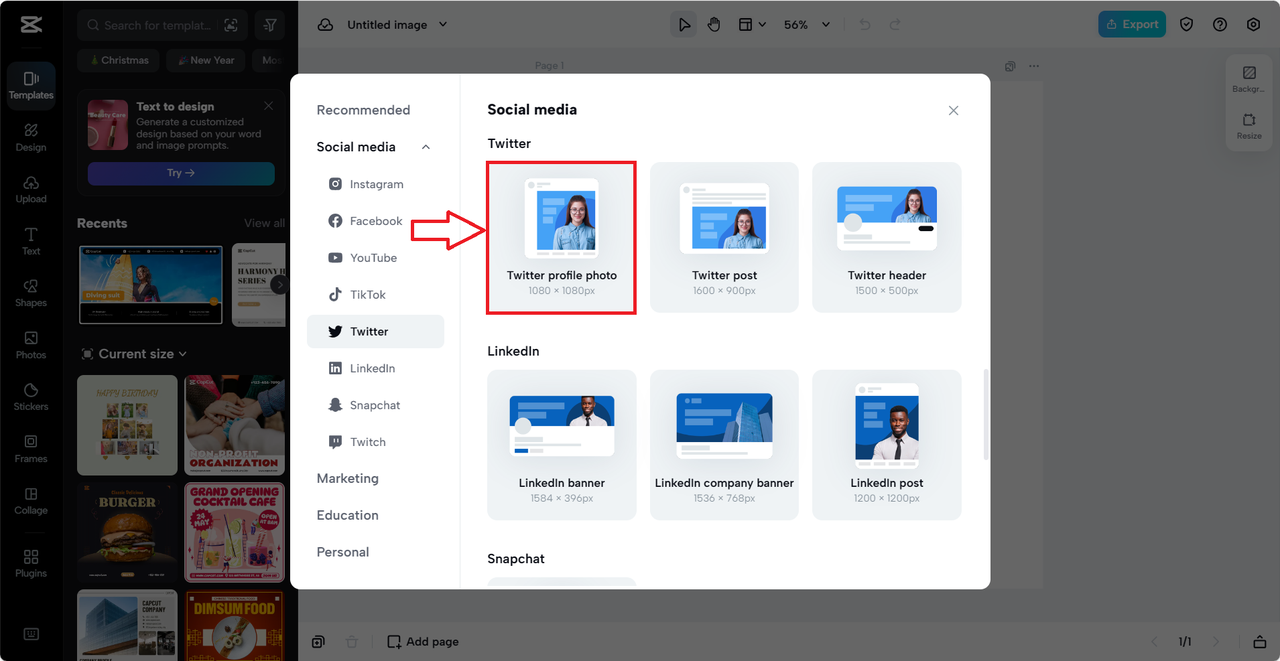Click the delete page trash icon
Screen dimensions: 1280x661
pyautogui.click(x=351, y=642)
